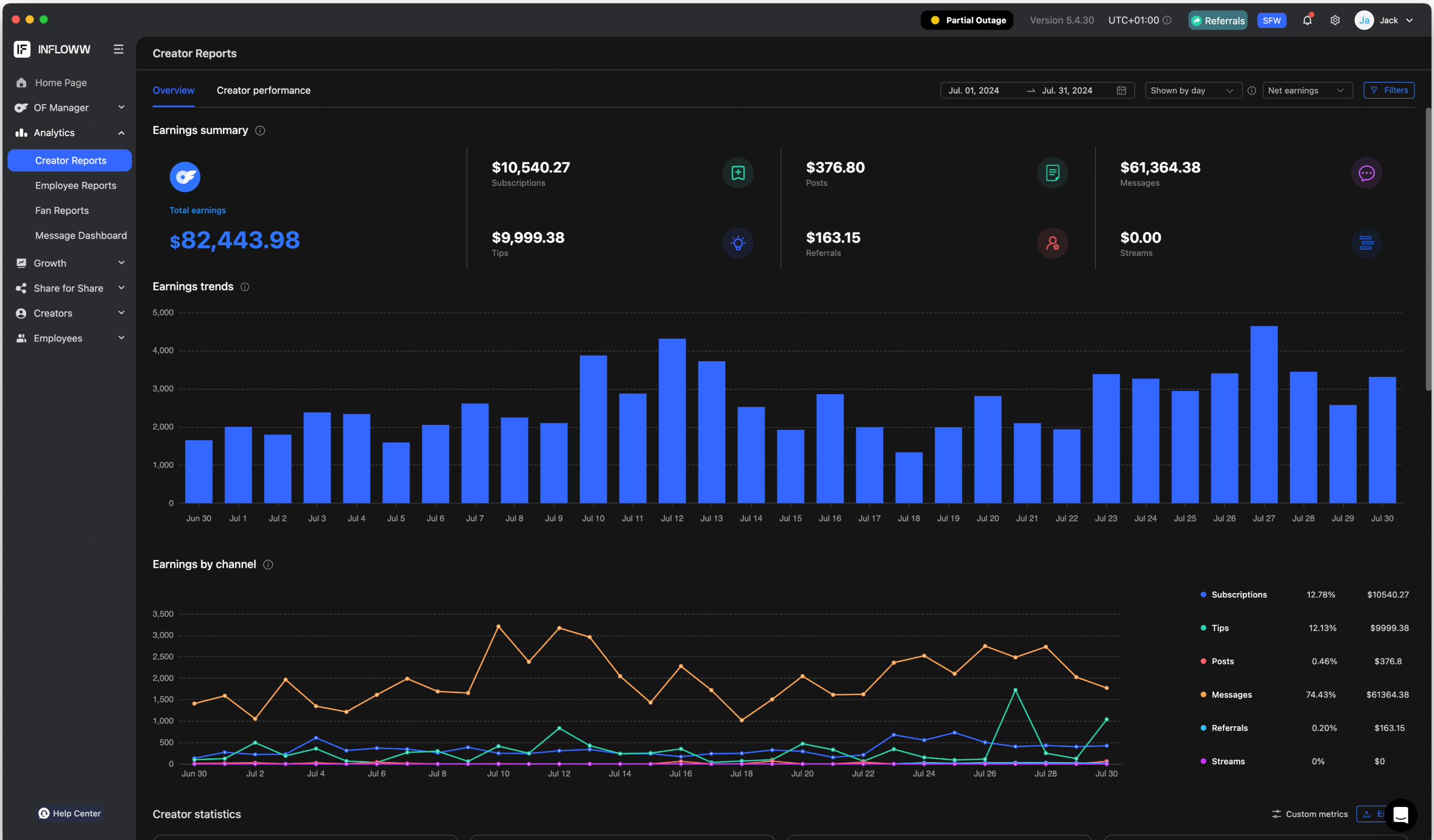Click the Earnings summary info icon
This screenshot has height=840, width=1434.
pyautogui.click(x=260, y=131)
